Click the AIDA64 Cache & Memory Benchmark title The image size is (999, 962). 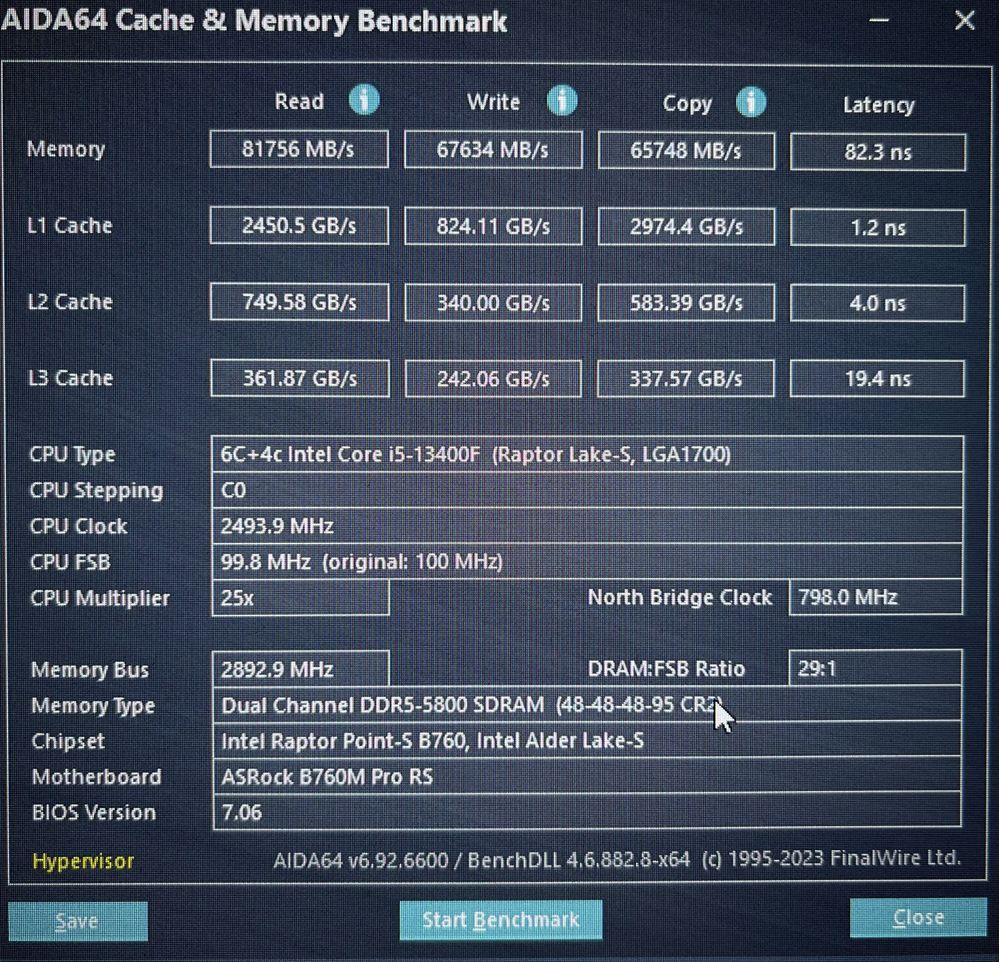[x=254, y=20]
